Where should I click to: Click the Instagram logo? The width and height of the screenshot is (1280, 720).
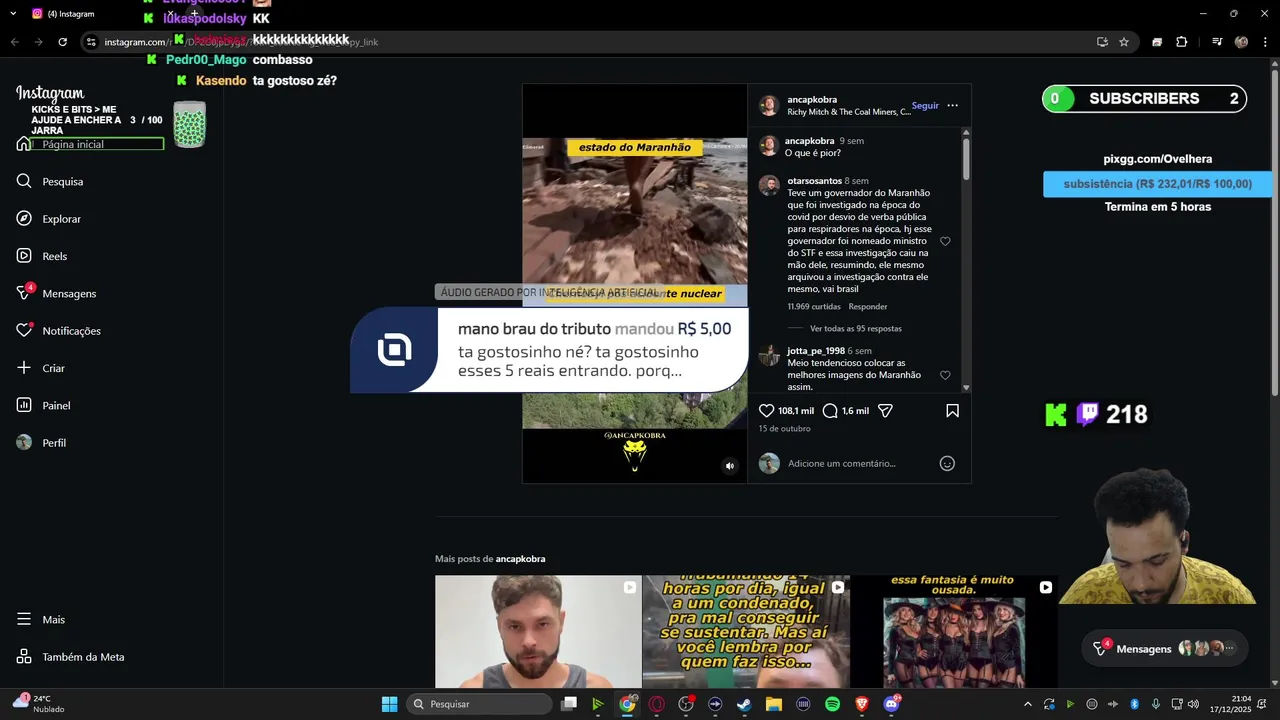pyautogui.click(x=50, y=93)
